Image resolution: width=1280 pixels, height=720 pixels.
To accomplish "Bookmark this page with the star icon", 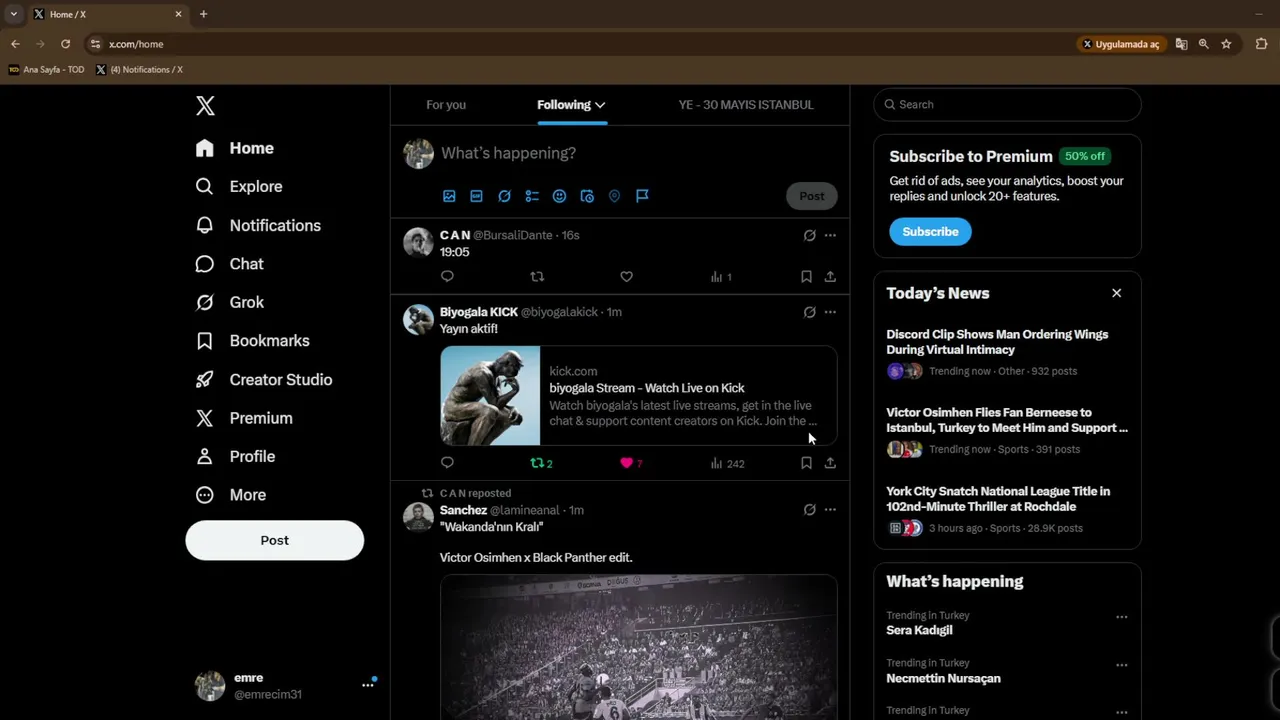I will [x=1226, y=44].
